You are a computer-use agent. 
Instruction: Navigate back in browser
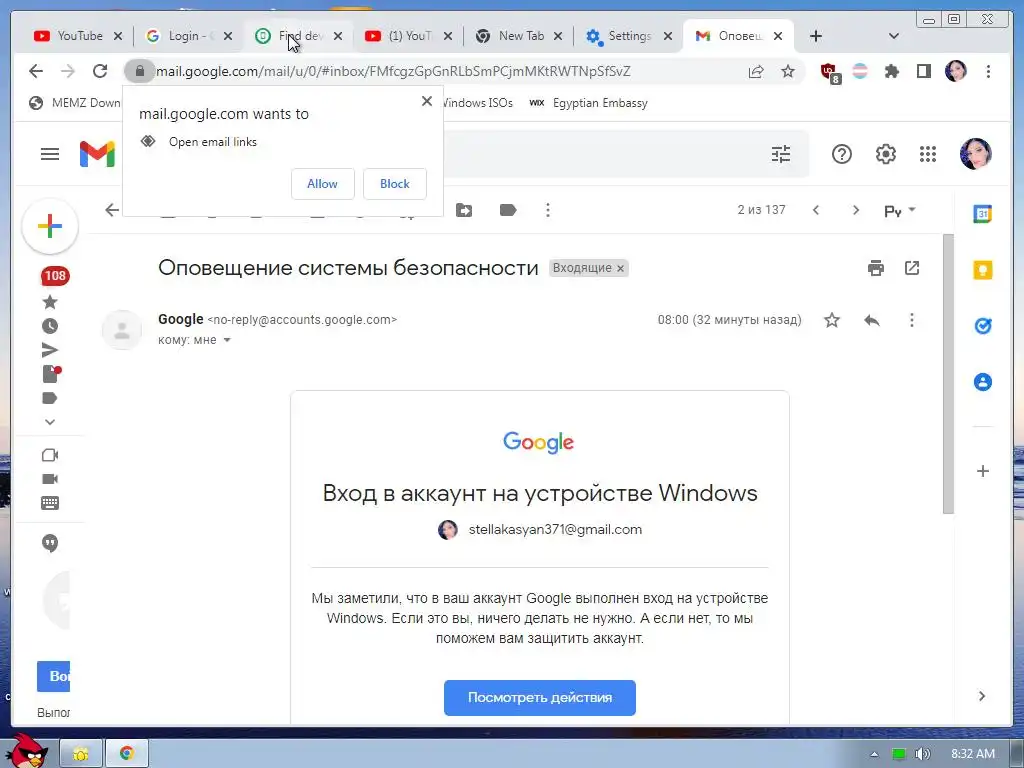[36, 71]
